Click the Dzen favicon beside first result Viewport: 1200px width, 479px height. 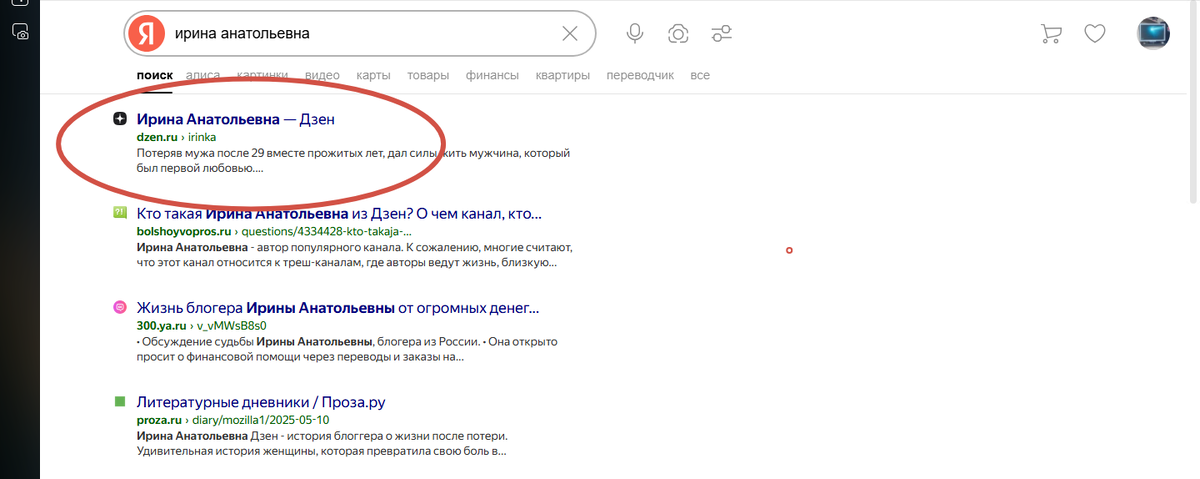coord(120,119)
